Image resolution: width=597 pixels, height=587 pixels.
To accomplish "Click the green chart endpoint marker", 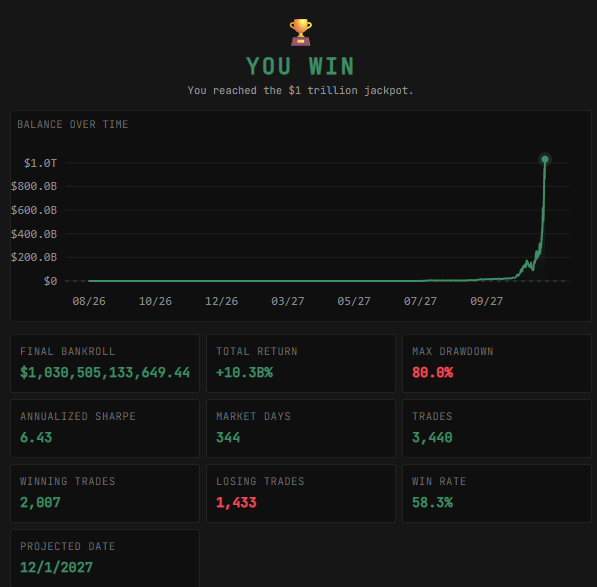I will (x=545, y=159).
